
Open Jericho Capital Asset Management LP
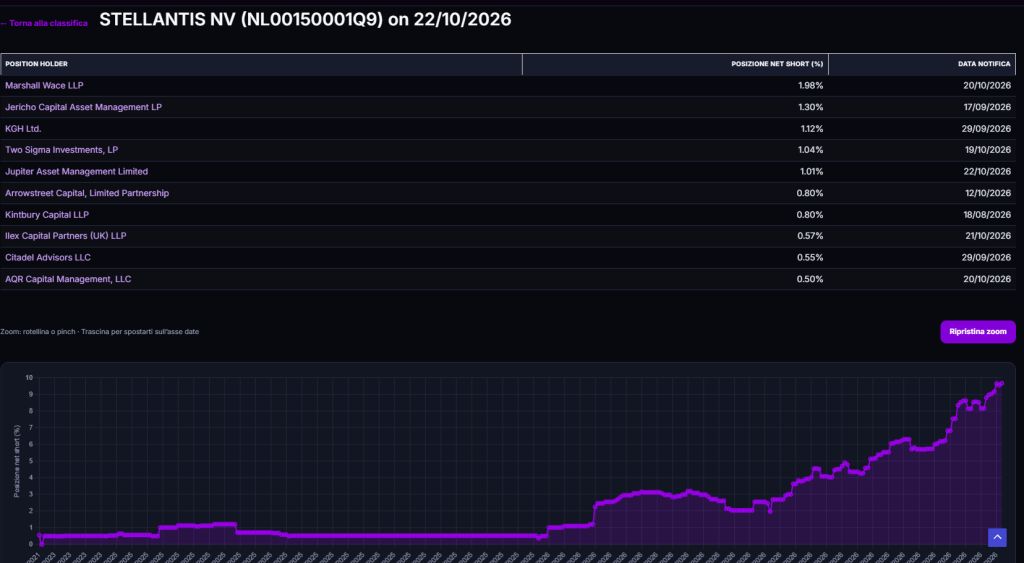click(84, 107)
